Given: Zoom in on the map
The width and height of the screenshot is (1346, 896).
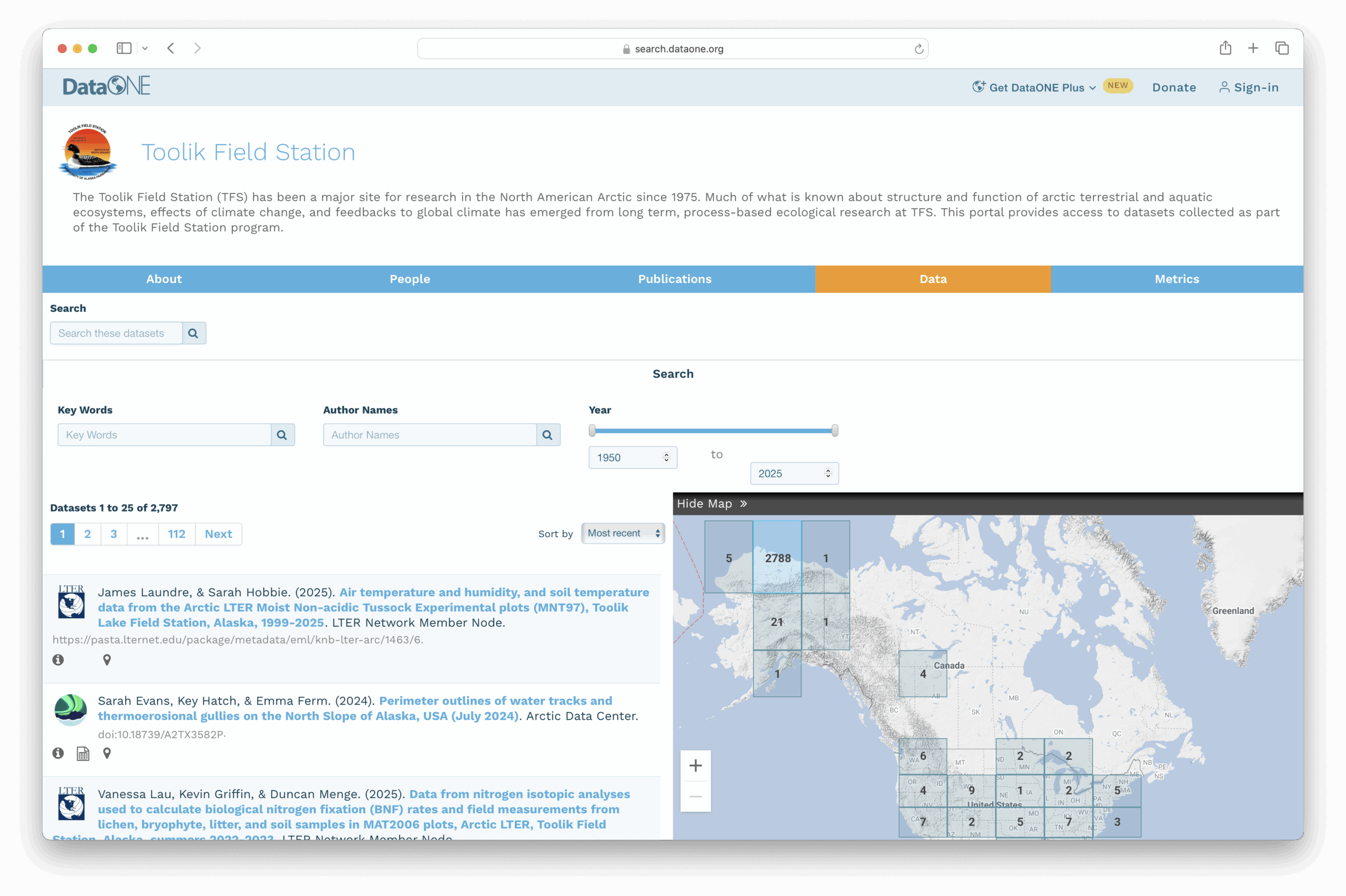Looking at the screenshot, I should [x=695, y=766].
